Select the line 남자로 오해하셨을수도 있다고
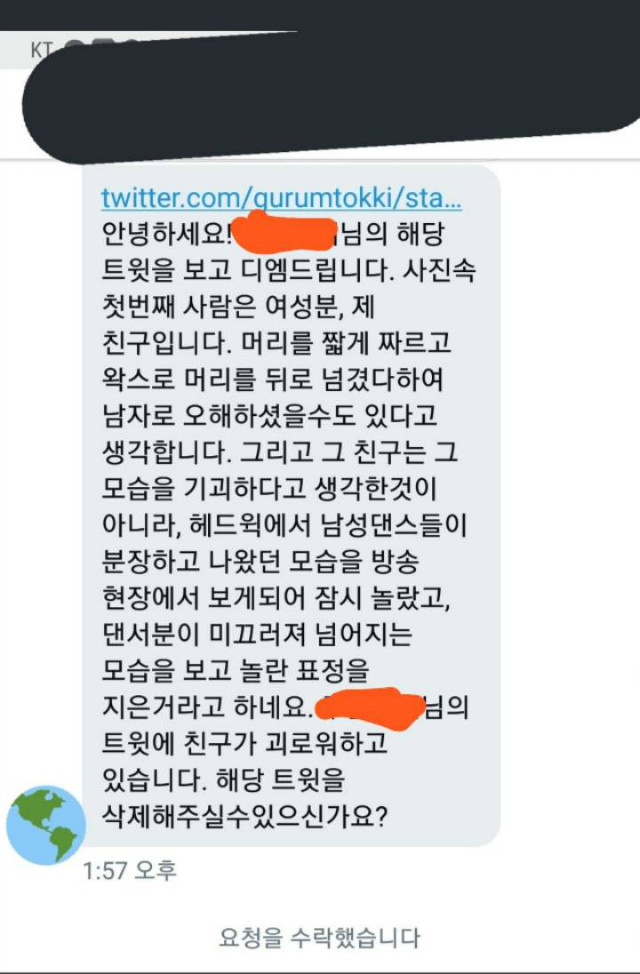This screenshot has width=640, height=974. pyautogui.click(x=269, y=415)
